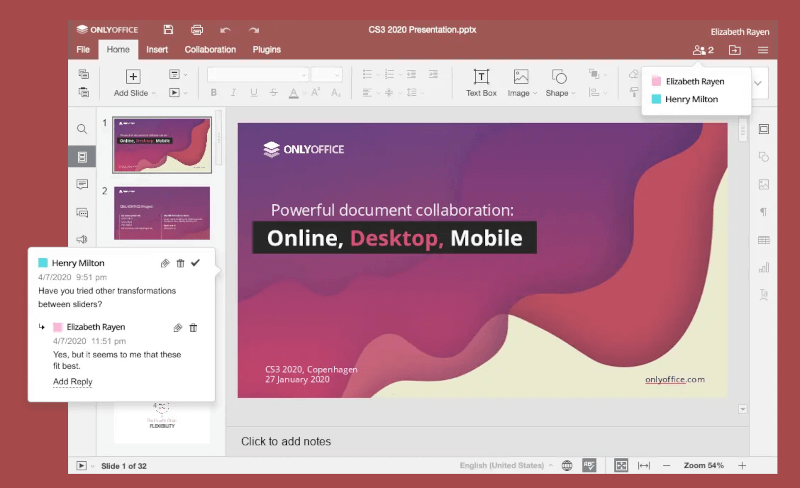The image size is (800, 488).
Task: Toggle bold text formatting
Action: point(214,93)
